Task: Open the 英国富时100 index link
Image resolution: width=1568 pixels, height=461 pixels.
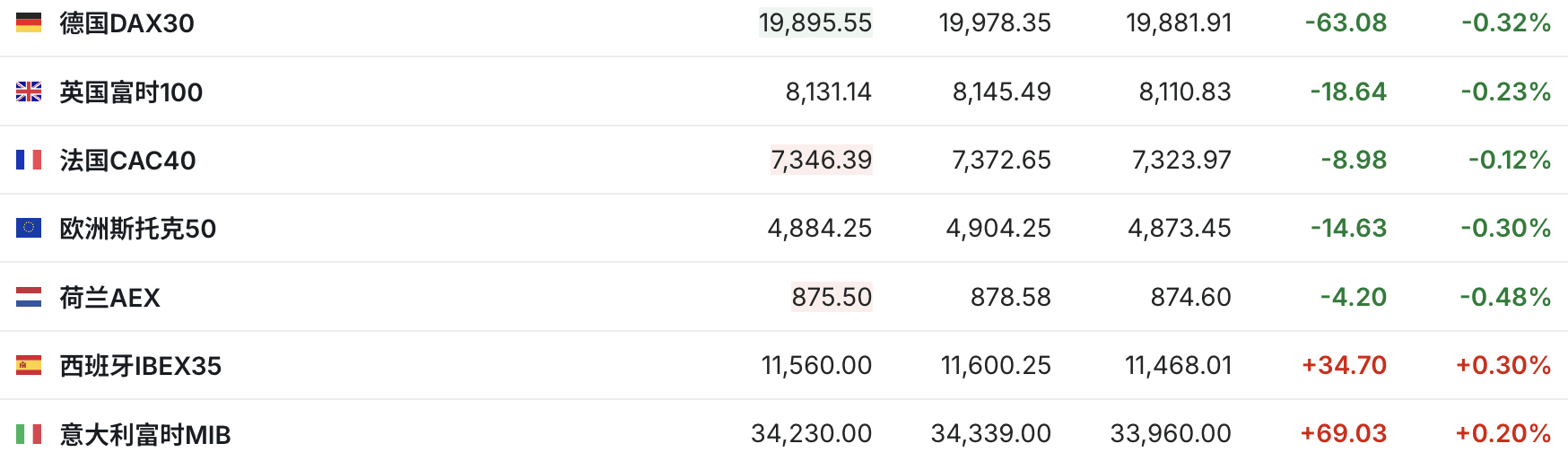Action: coord(131,91)
